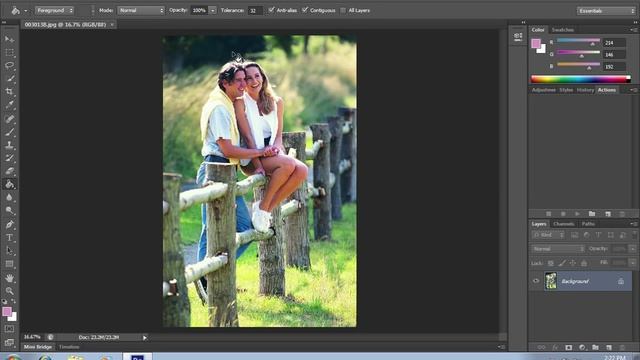The image size is (640, 360).
Task: Toggle Quick Mask mode icon
Action: pyautogui.click(x=9, y=329)
